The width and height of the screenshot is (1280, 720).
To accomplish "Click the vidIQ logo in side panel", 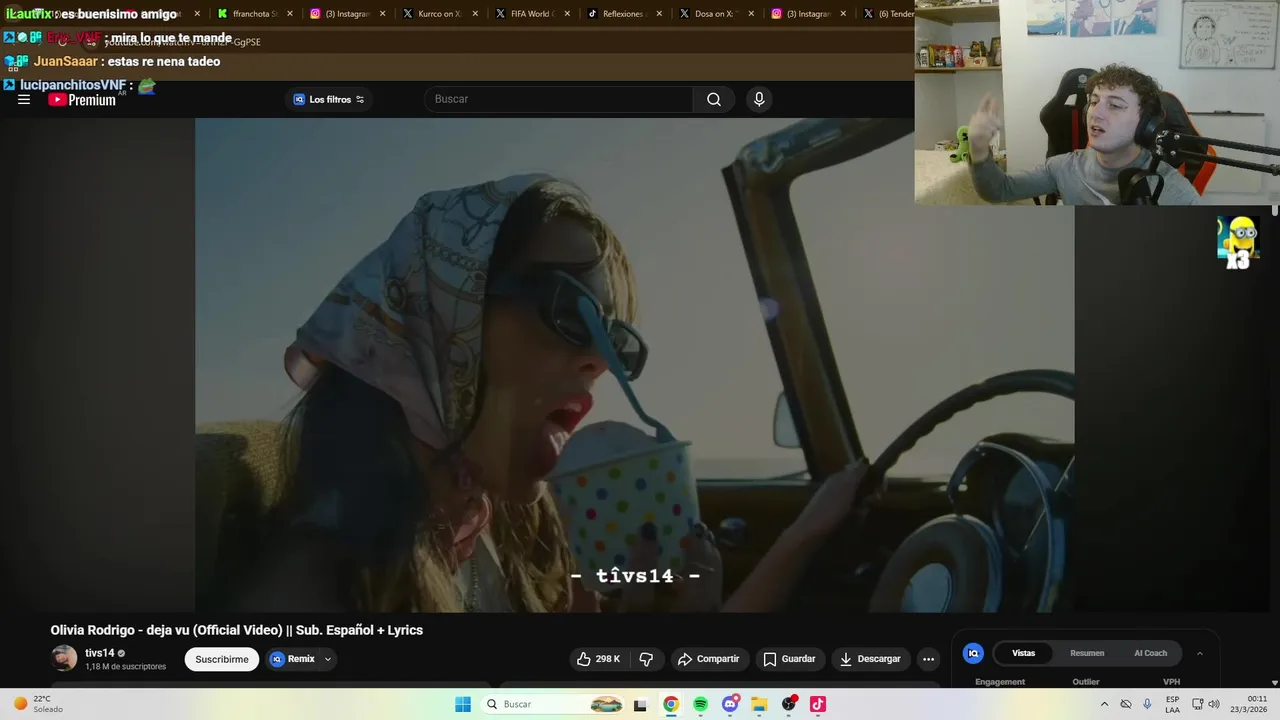I will point(973,653).
